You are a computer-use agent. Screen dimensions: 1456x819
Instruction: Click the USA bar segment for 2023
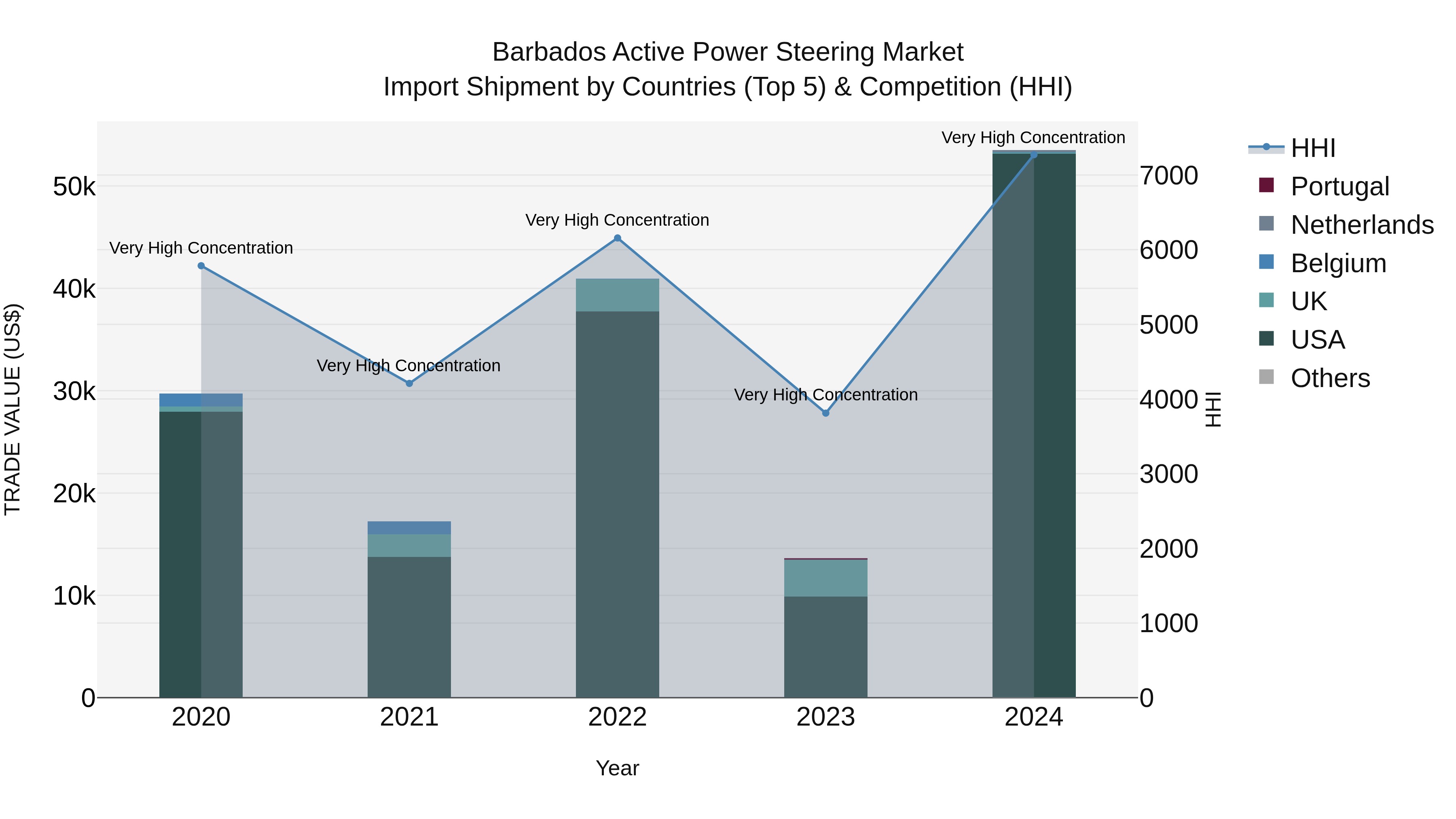click(x=826, y=647)
